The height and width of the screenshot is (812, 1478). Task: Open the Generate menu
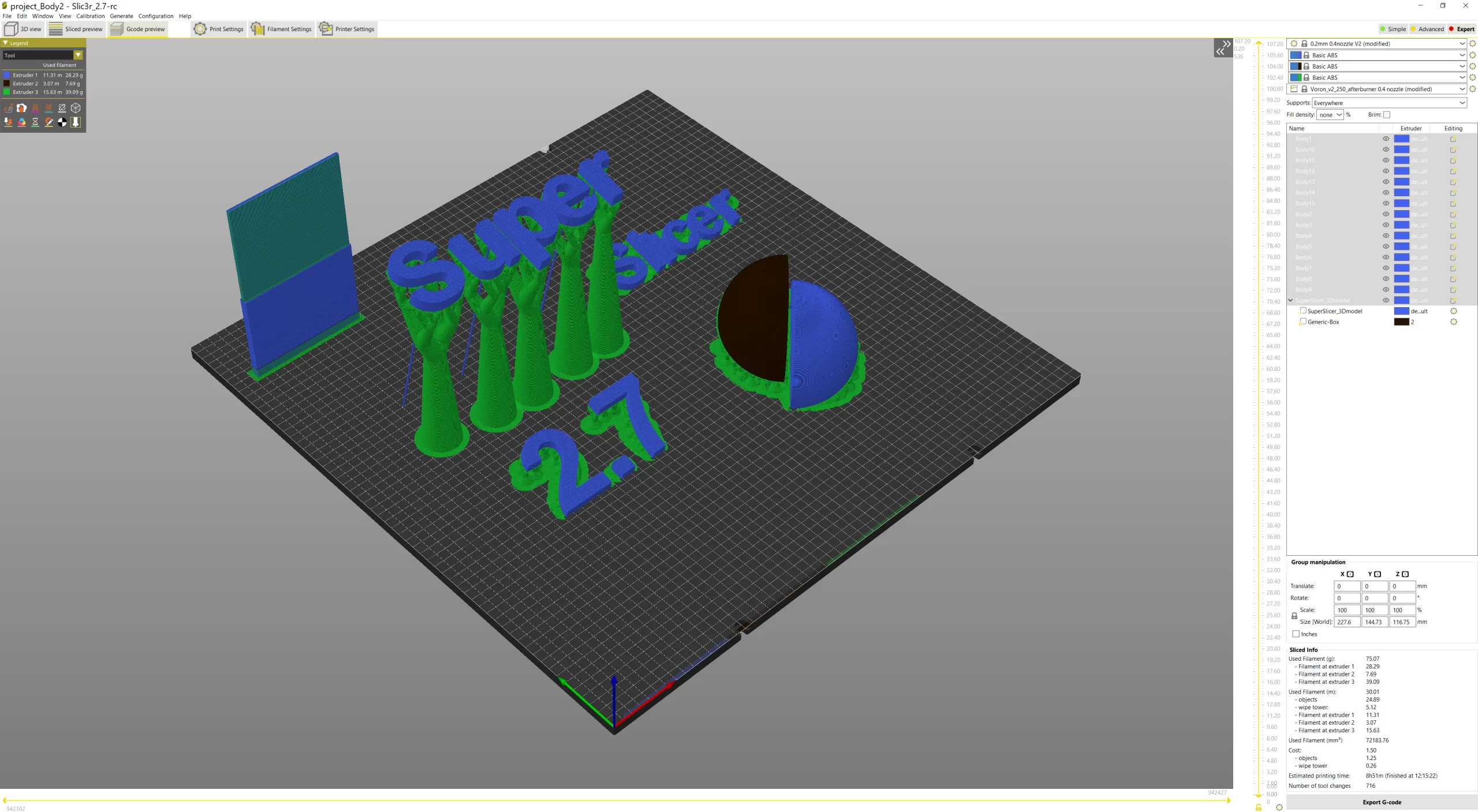click(x=121, y=16)
